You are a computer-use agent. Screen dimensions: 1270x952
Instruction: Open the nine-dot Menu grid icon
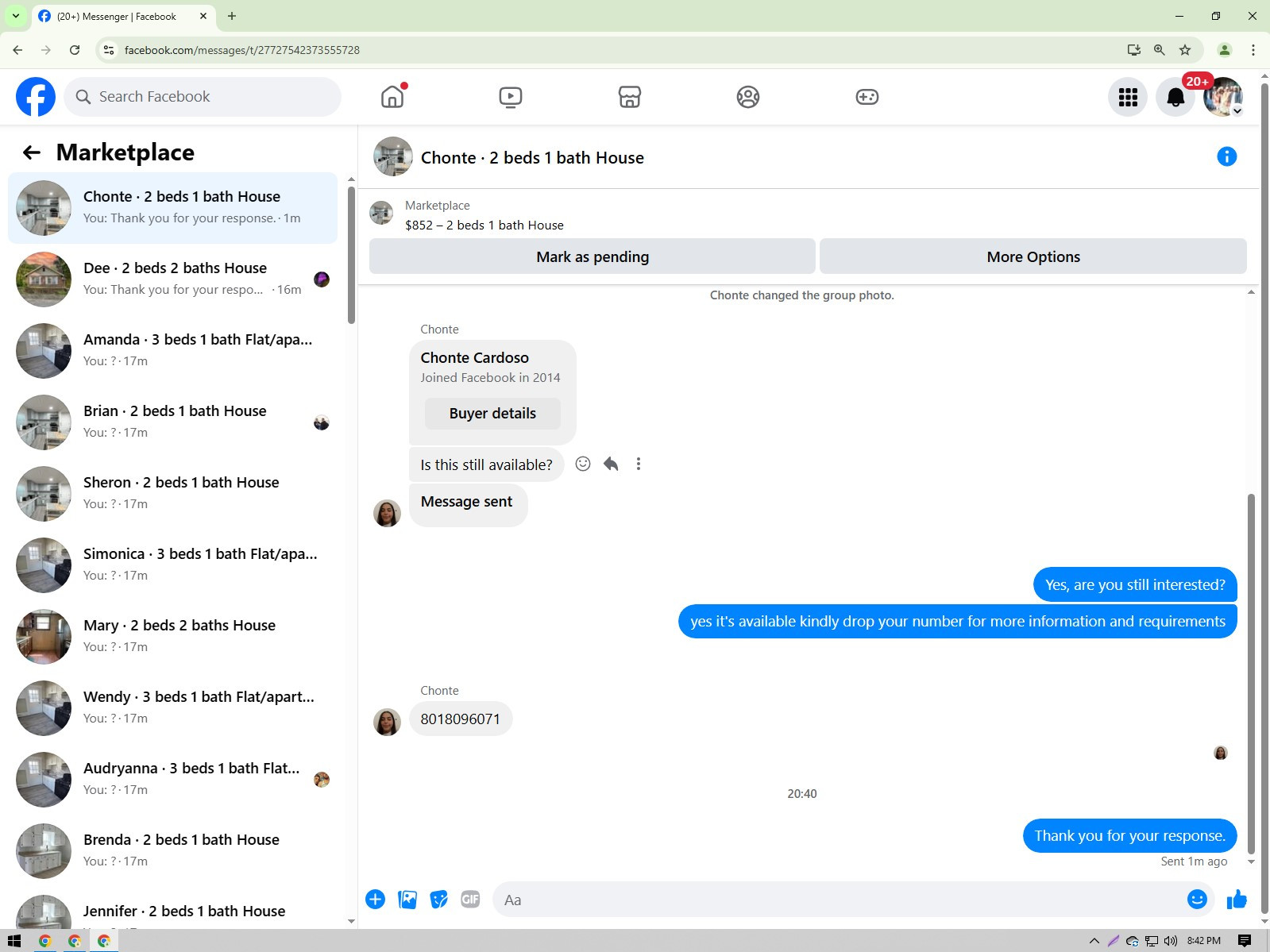pyautogui.click(x=1128, y=97)
